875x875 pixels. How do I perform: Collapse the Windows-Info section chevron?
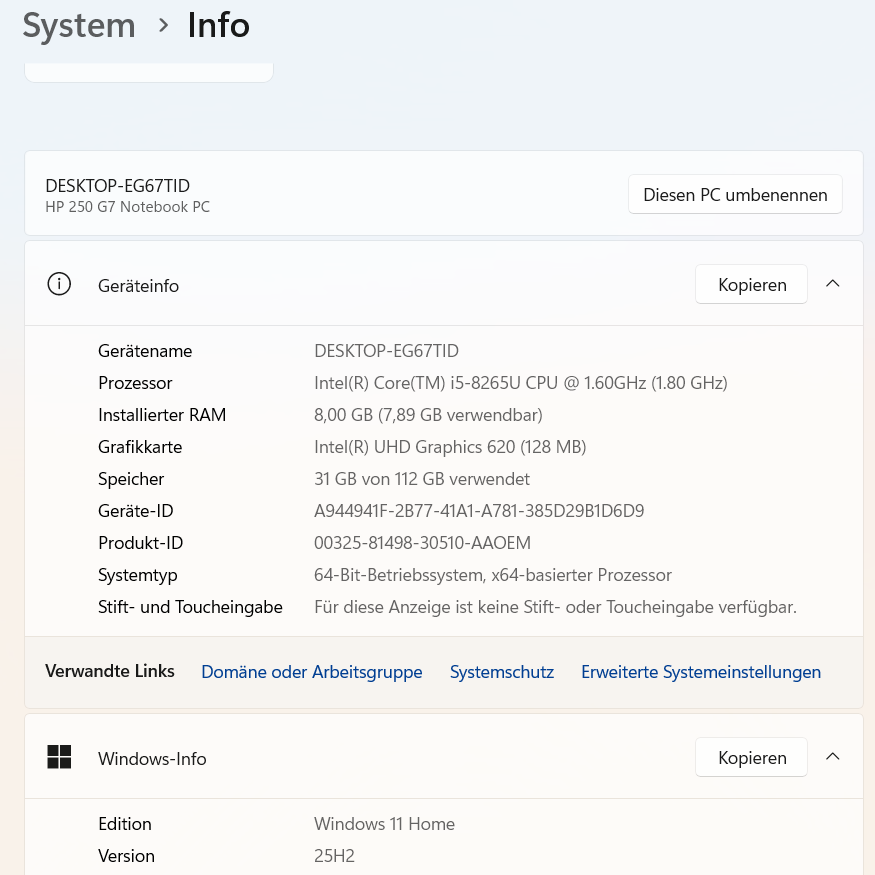pyautogui.click(x=832, y=757)
